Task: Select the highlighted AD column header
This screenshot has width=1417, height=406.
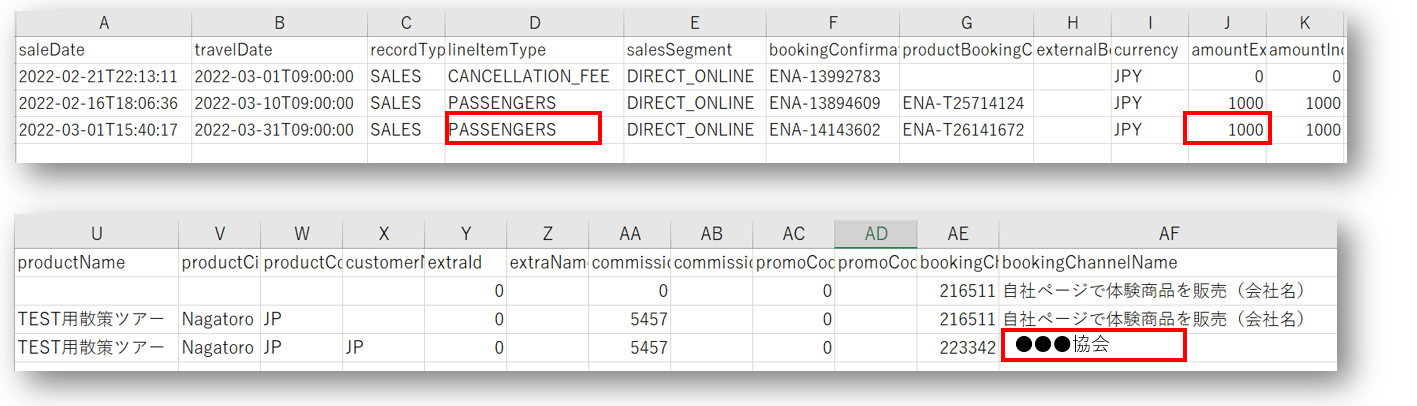Action: point(875,233)
